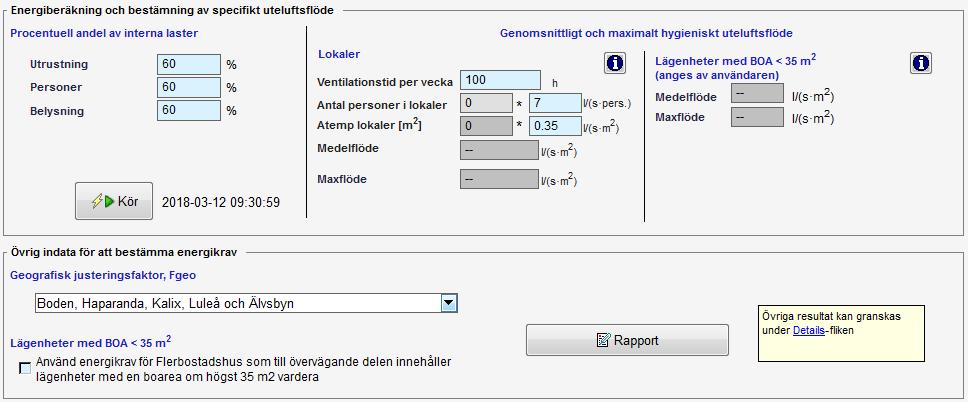Open the Details link
The height and width of the screenshot is (402, 968).
(x=808, y=330)
